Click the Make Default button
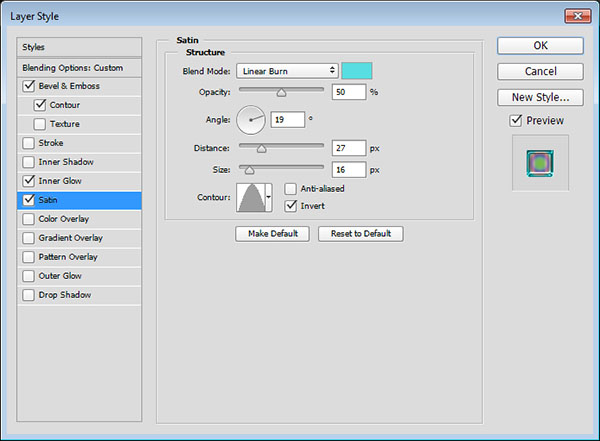 tap(272, 234)
